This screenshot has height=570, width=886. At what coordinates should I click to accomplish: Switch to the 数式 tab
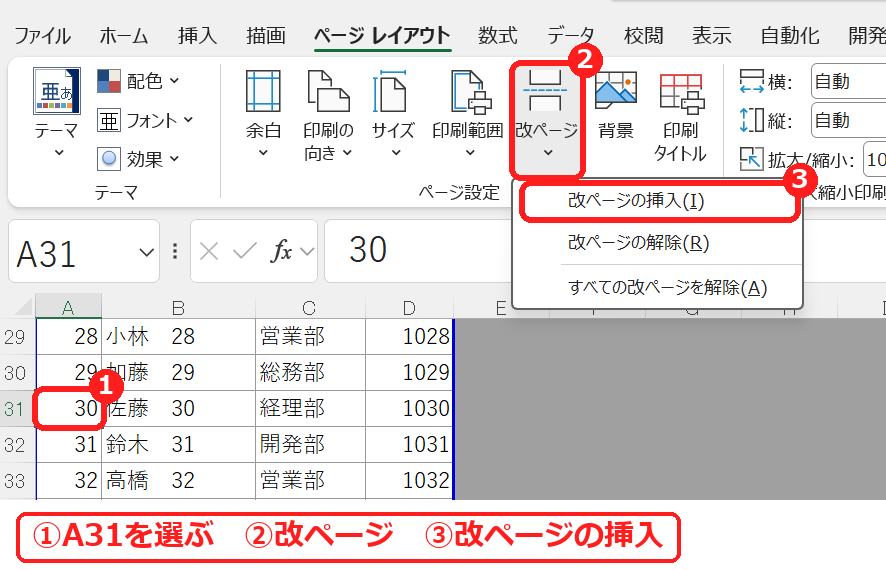point(497,36)
